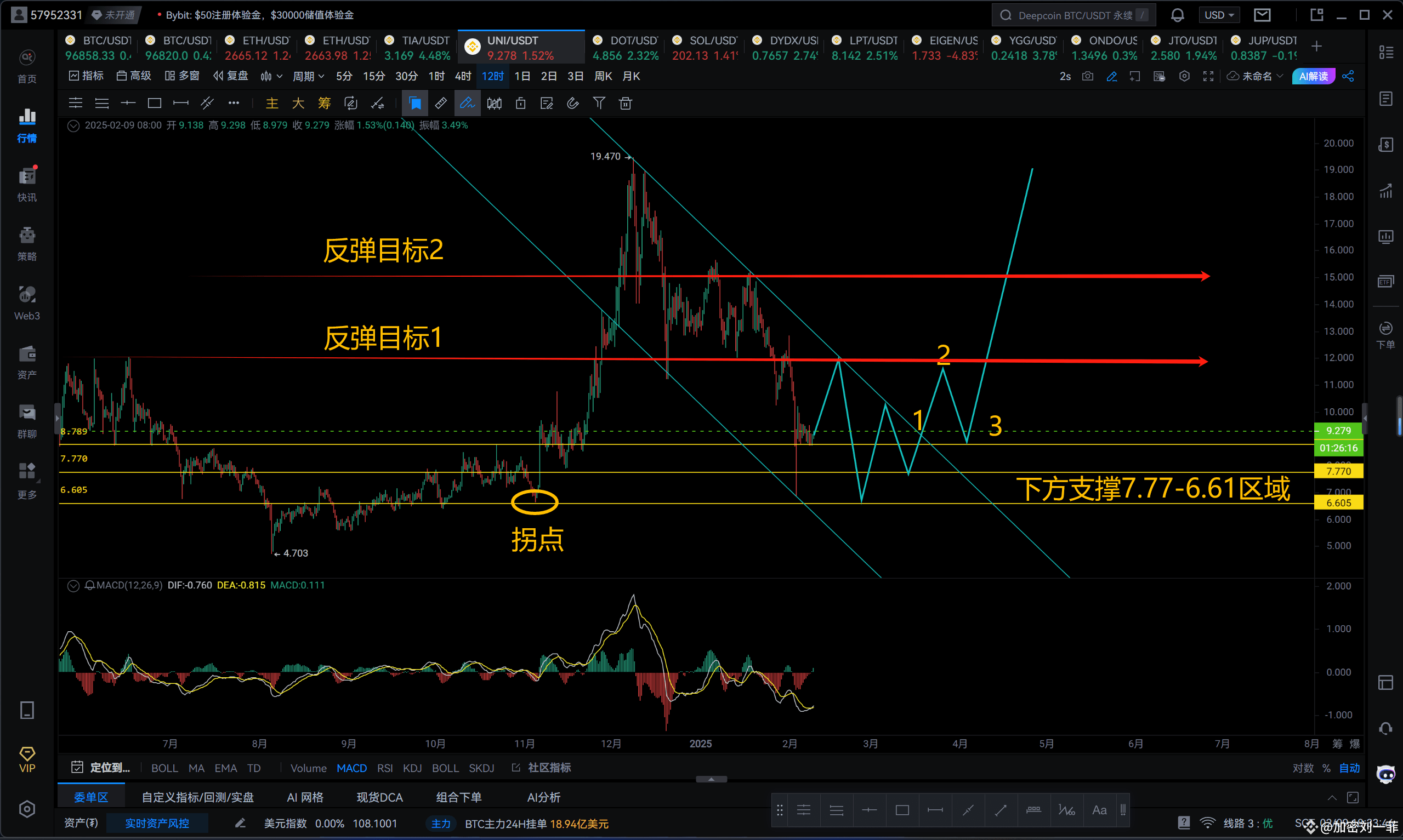Share the chart using the share icon
This screenshot has height=840, width=1403.
1348,75
